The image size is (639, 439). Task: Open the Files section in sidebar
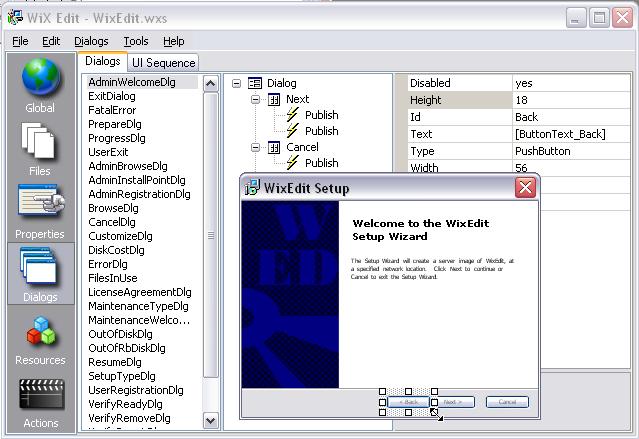point(40,150)
